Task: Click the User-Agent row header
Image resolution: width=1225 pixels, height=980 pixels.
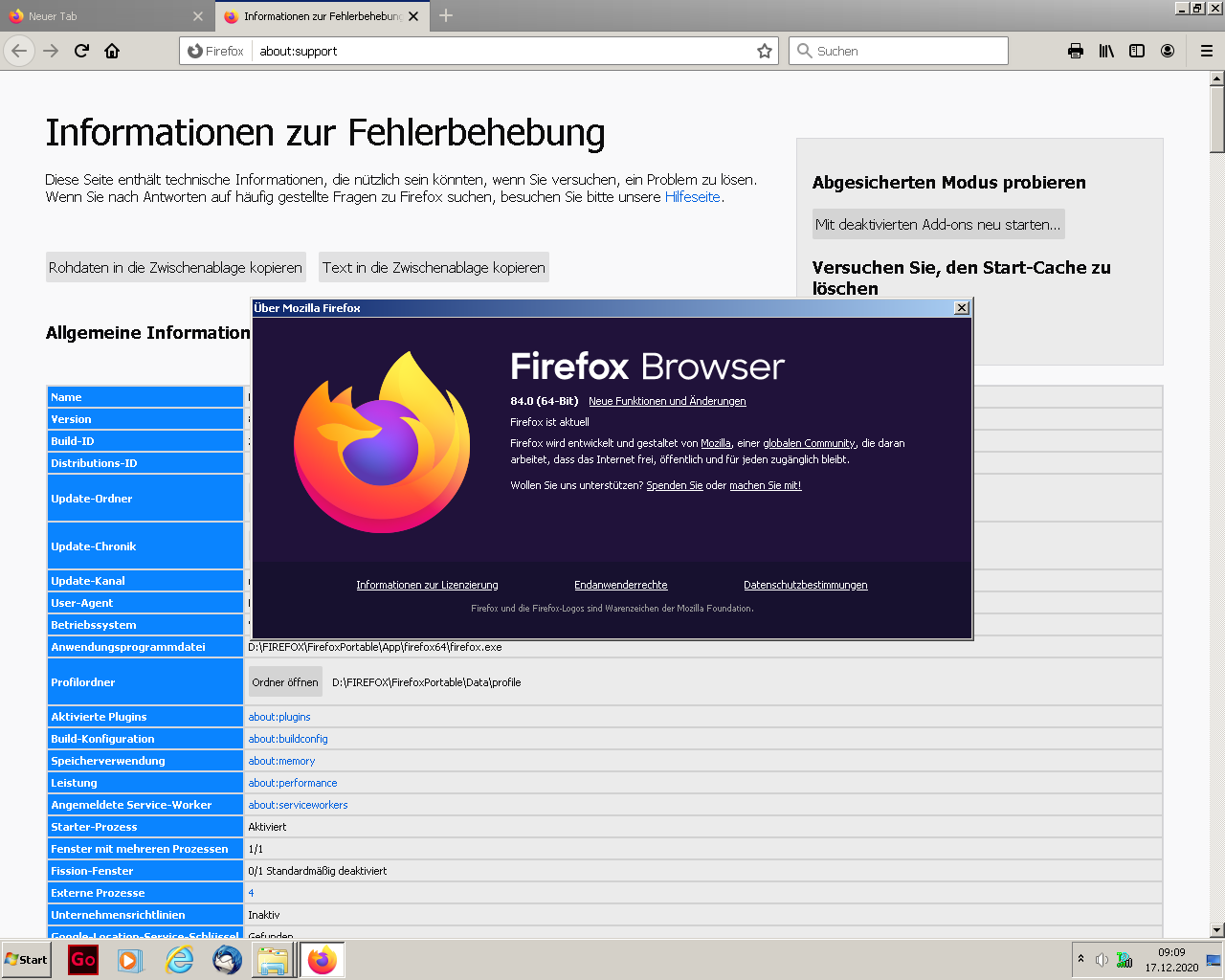Action: pyautogui.click(x=145, y=603)
